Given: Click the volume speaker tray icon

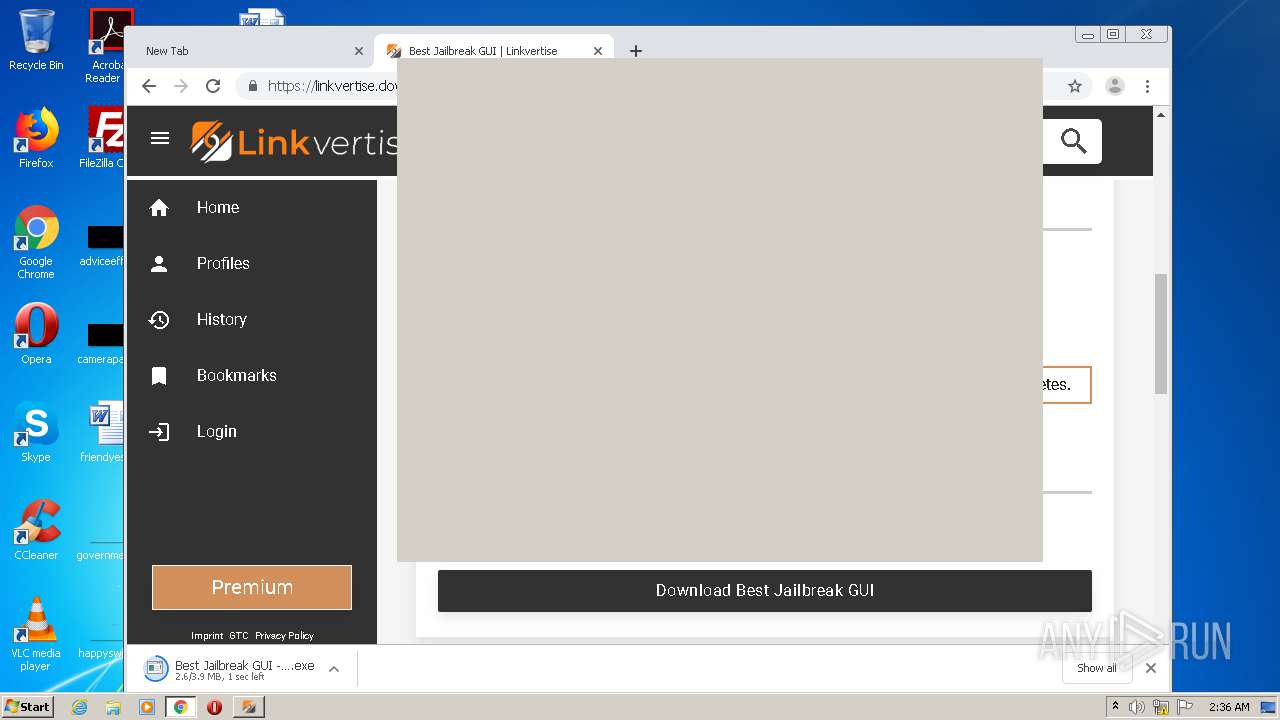Looking at the screenshot, I should click(1137, 707).
